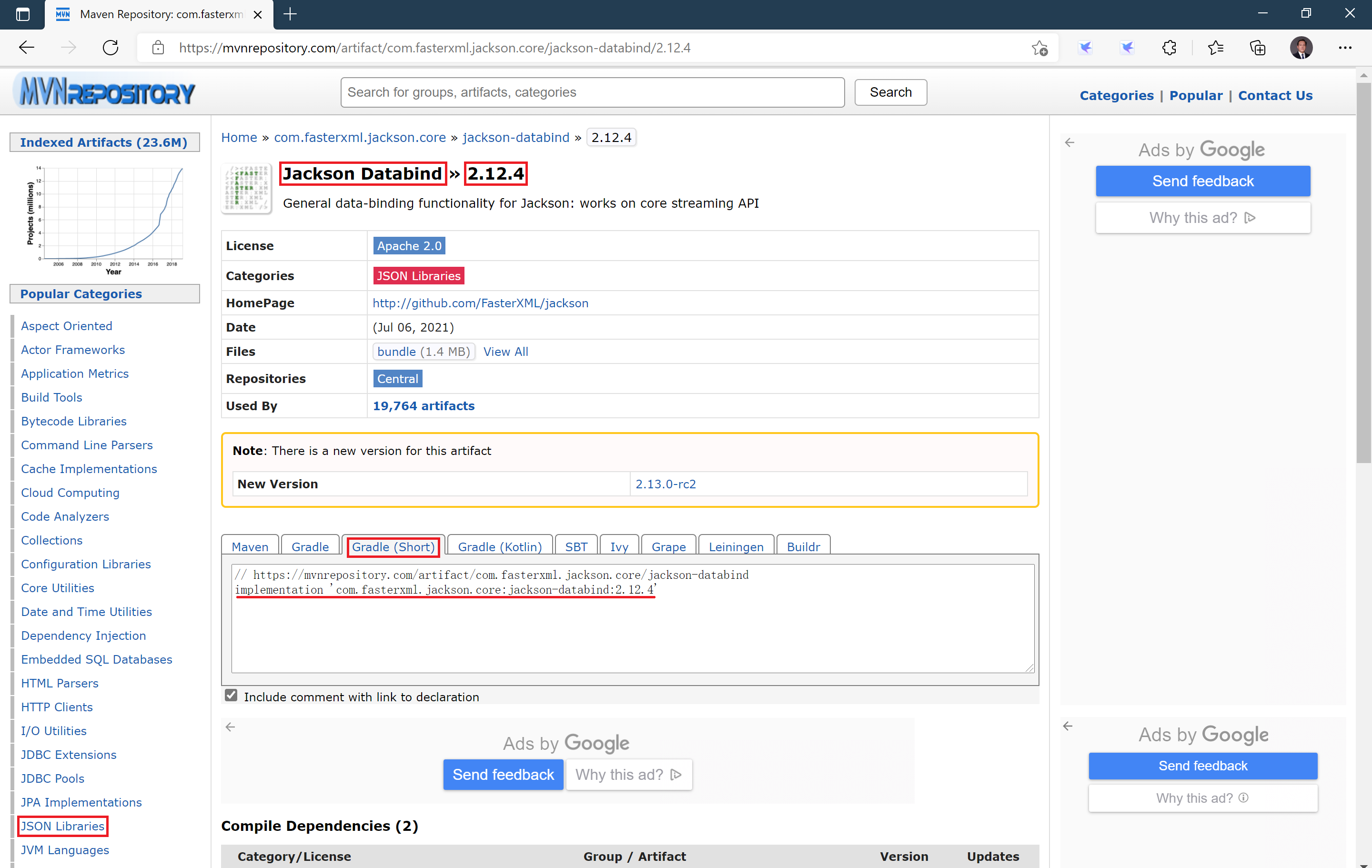
Task: Switch to the Gradle tab
Action: (310, 546)
